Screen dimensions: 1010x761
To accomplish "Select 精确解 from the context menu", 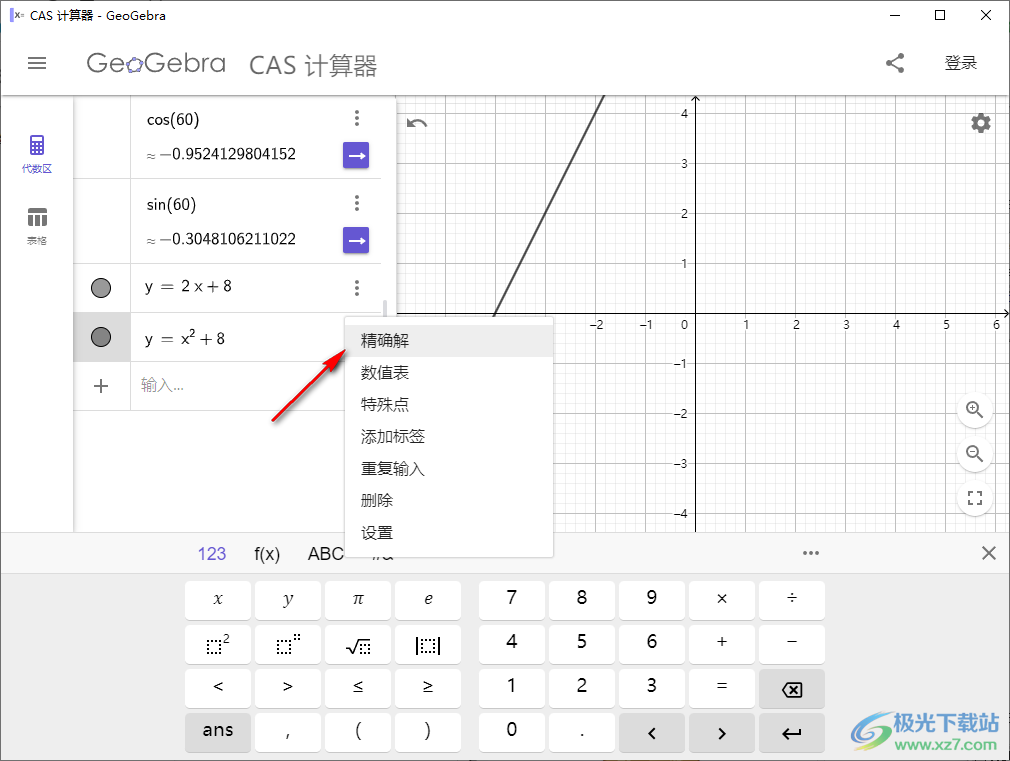I will tap(384, 340).
